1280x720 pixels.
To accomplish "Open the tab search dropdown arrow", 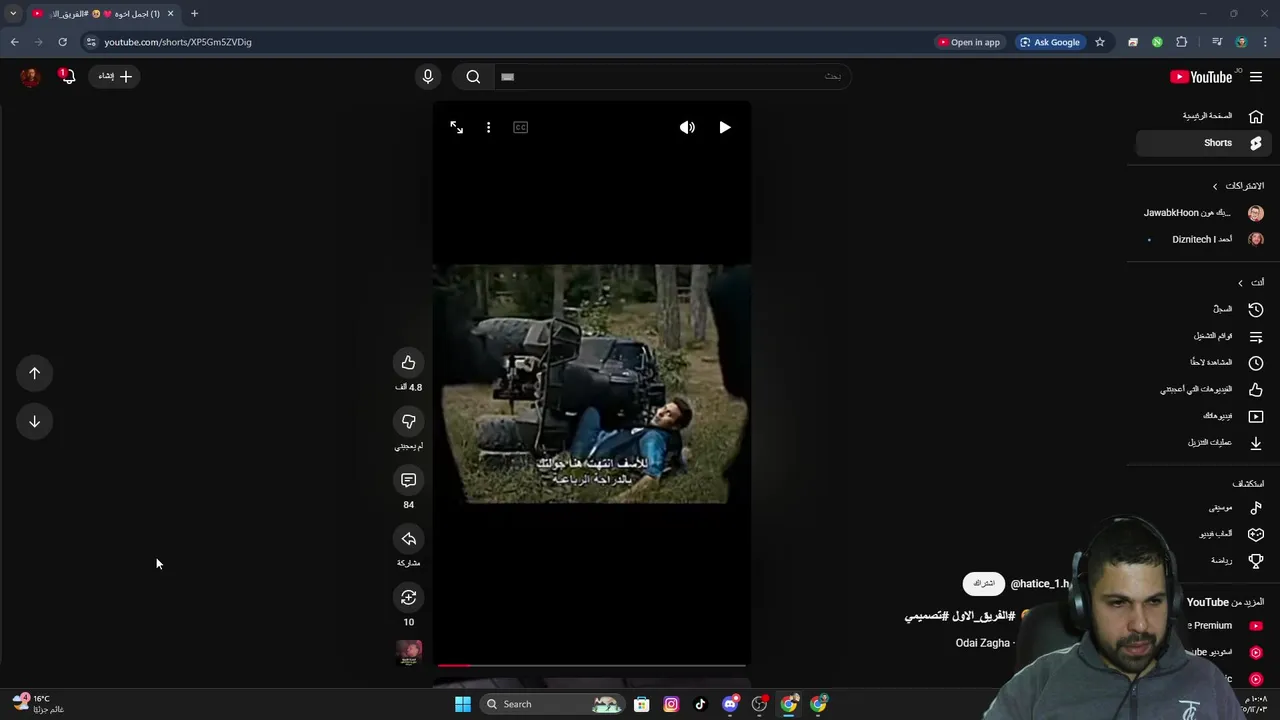I will [x=13, y=13].
